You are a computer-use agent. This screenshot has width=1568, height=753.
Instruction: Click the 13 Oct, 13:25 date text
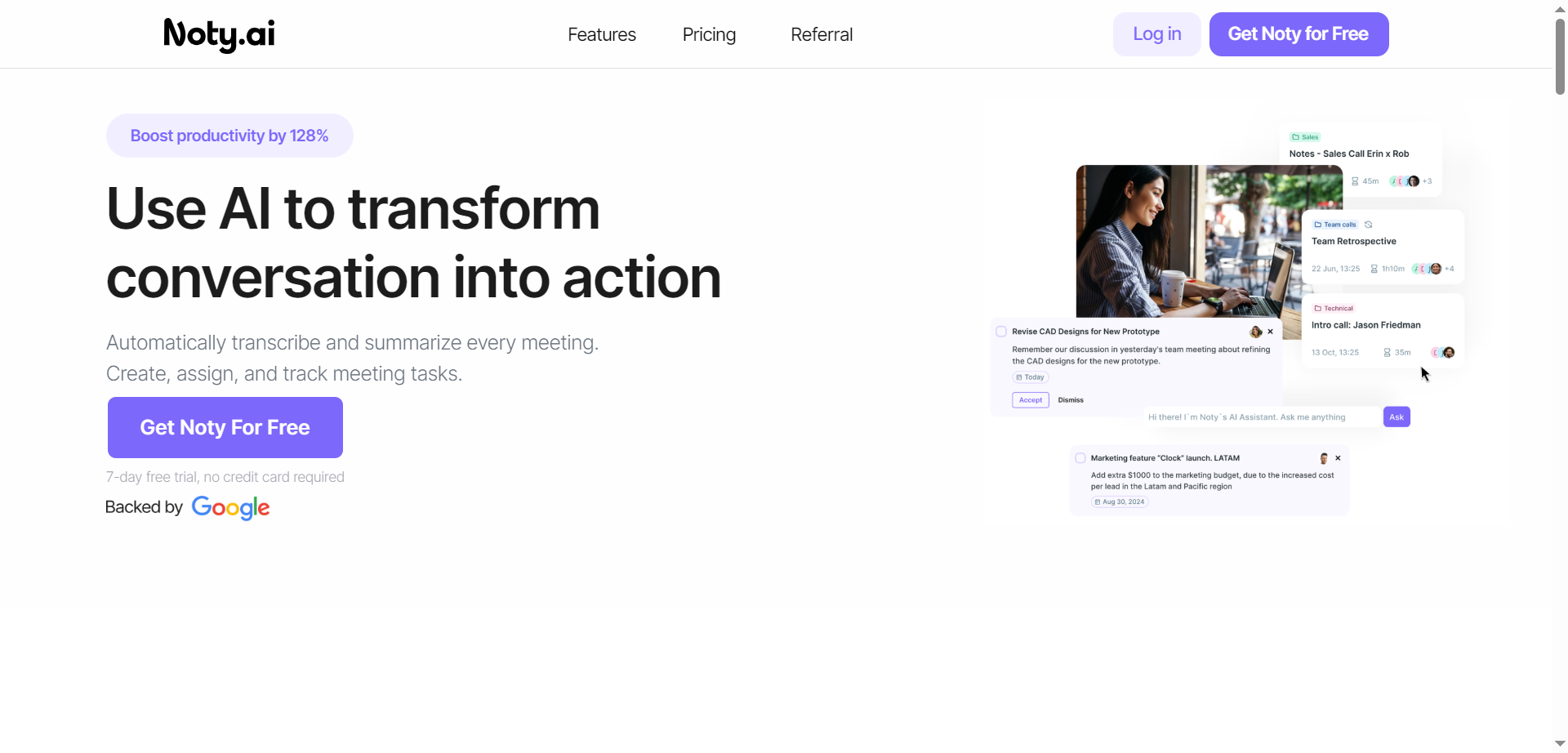pos(1335,353)
